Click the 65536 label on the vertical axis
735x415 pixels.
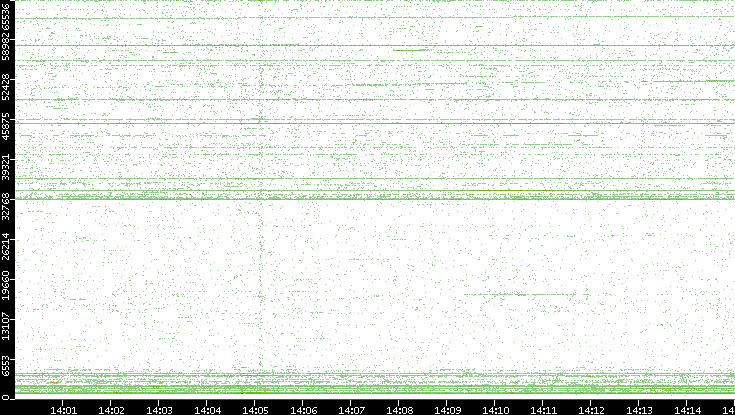click(x=7, y=17)
